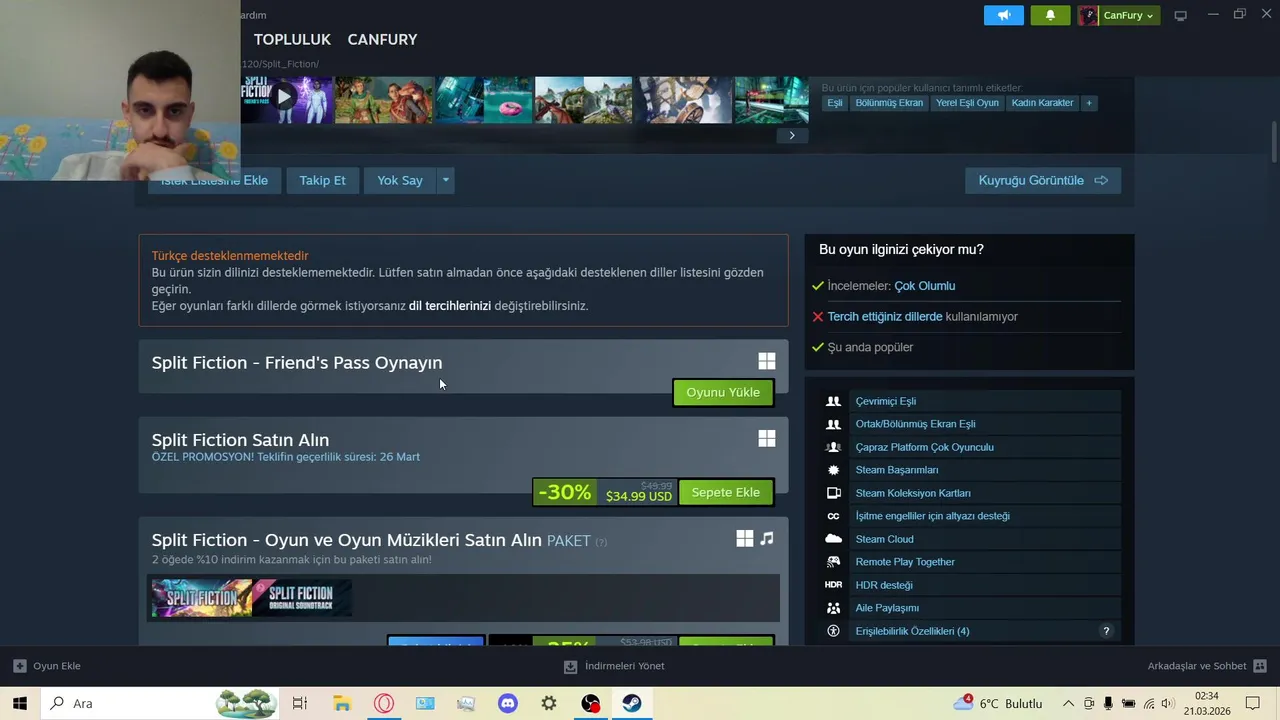Click Kuyruğu Görüntüle button
Viewport: 1280px width, 720px height.
point(1043,180)
